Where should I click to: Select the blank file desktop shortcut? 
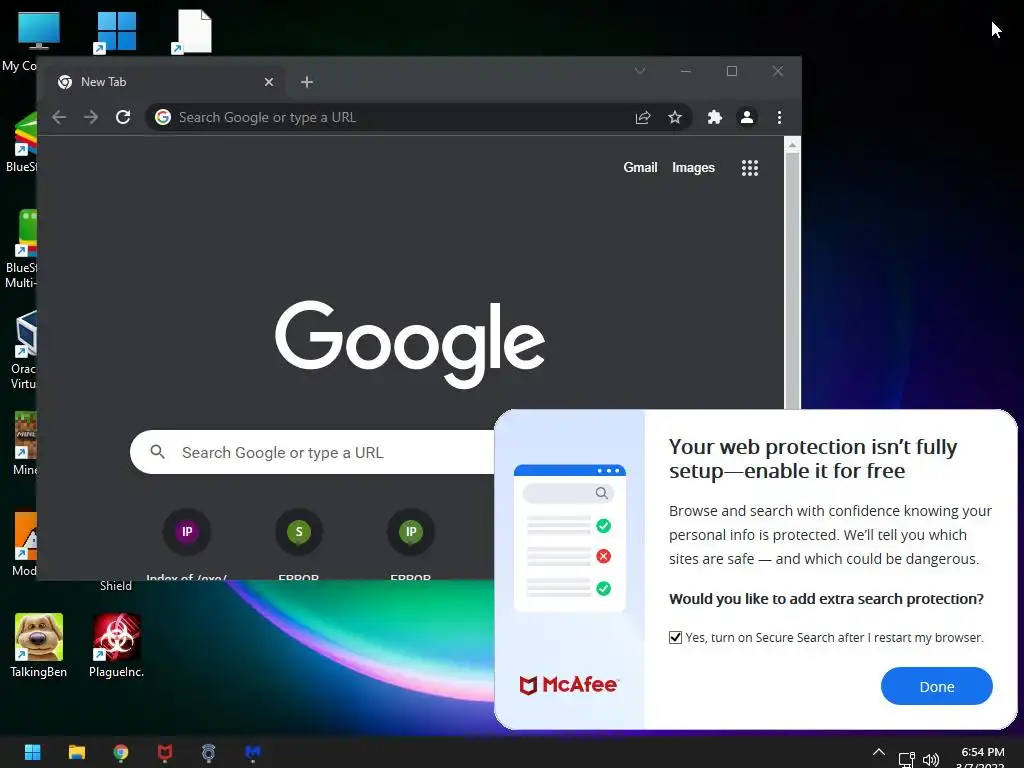[x=193, y=31]
